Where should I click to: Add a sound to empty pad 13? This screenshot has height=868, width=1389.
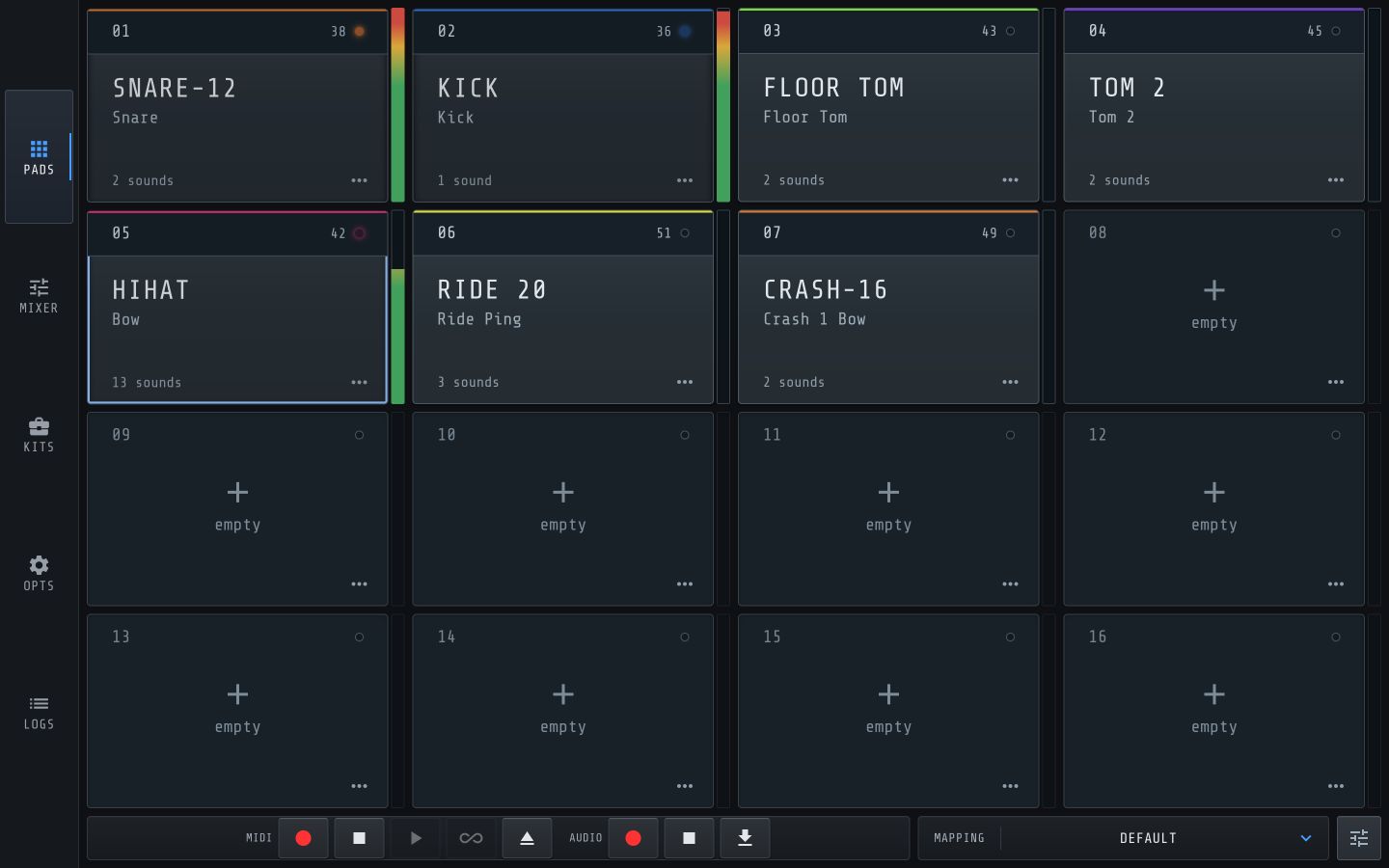pos(237,694)
